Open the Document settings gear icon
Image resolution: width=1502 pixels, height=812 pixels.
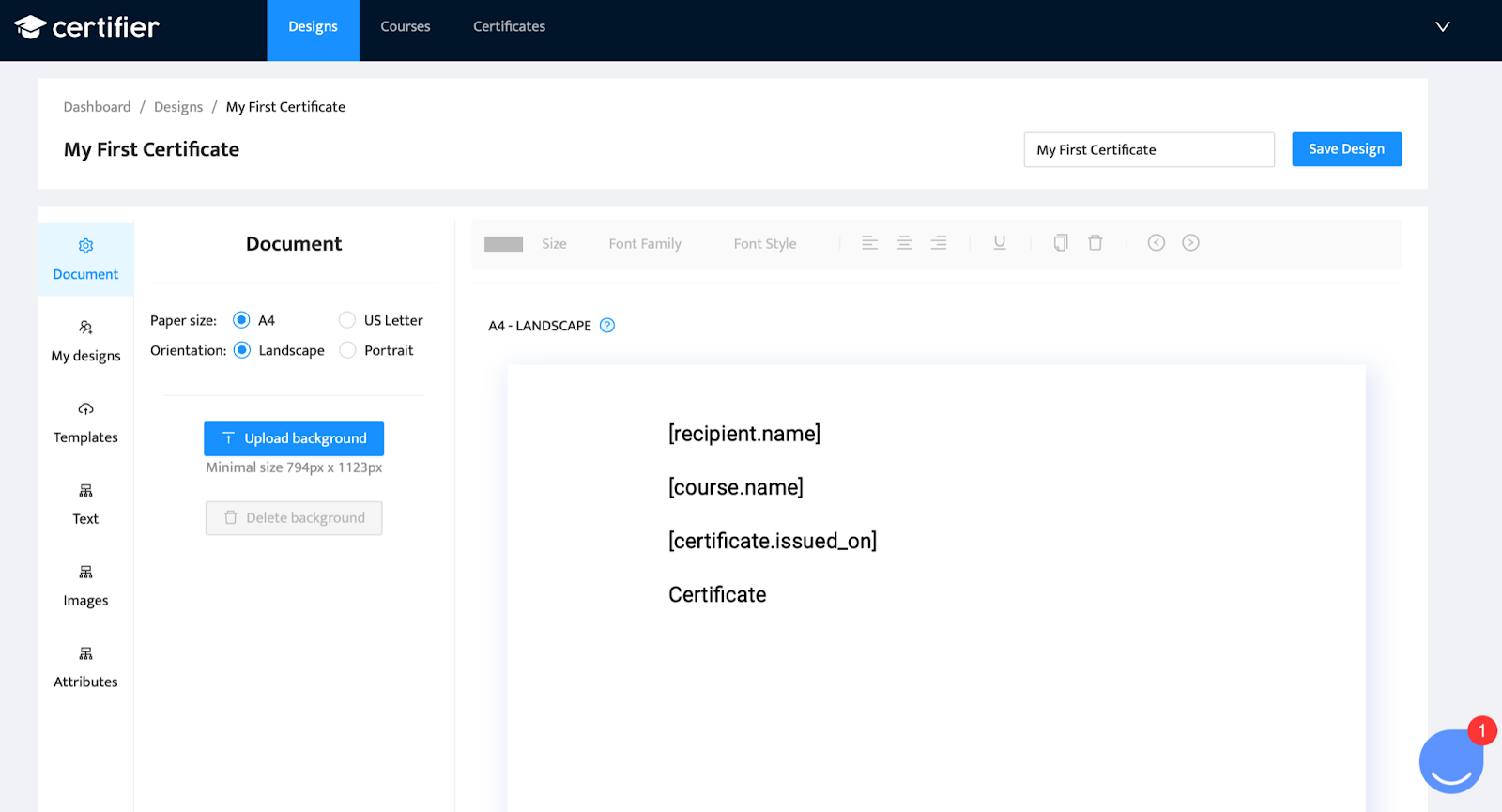click(x=85, y=246)
